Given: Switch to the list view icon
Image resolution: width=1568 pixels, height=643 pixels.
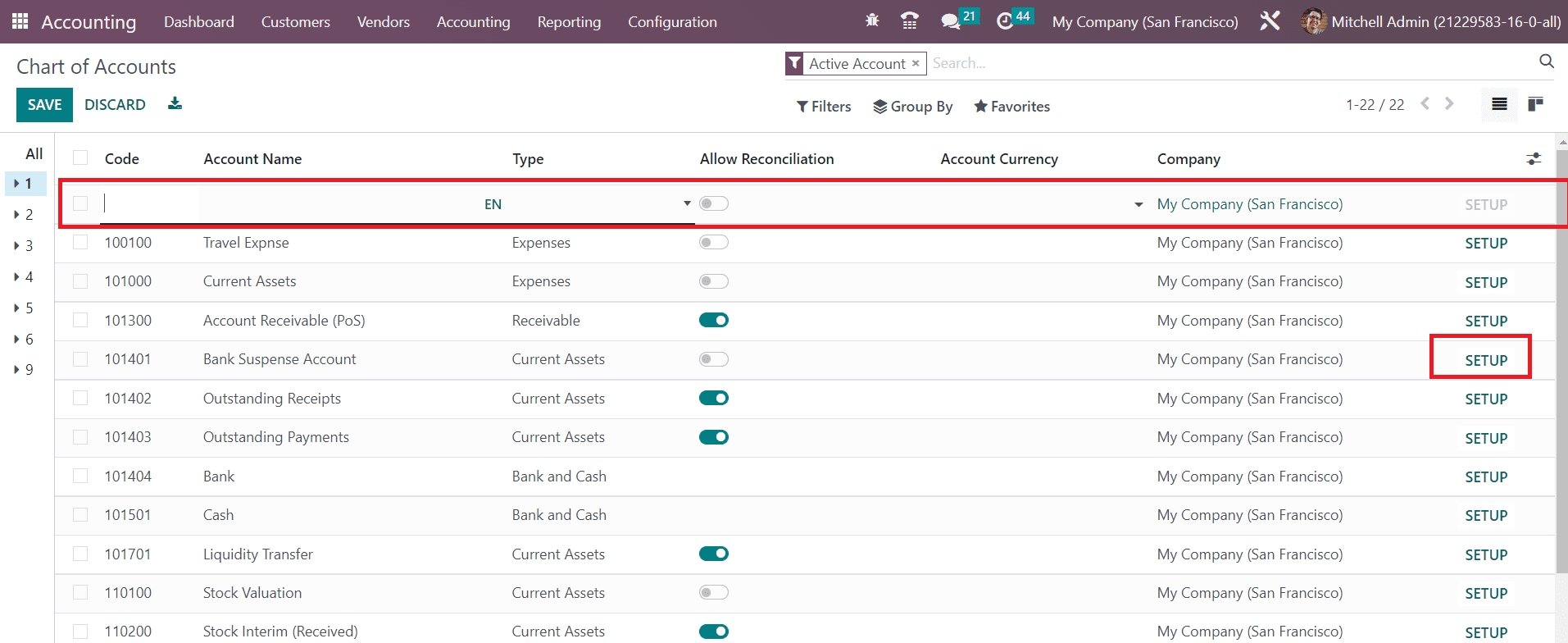Looking at the screenshot, I should click(x=1499, y=104).
